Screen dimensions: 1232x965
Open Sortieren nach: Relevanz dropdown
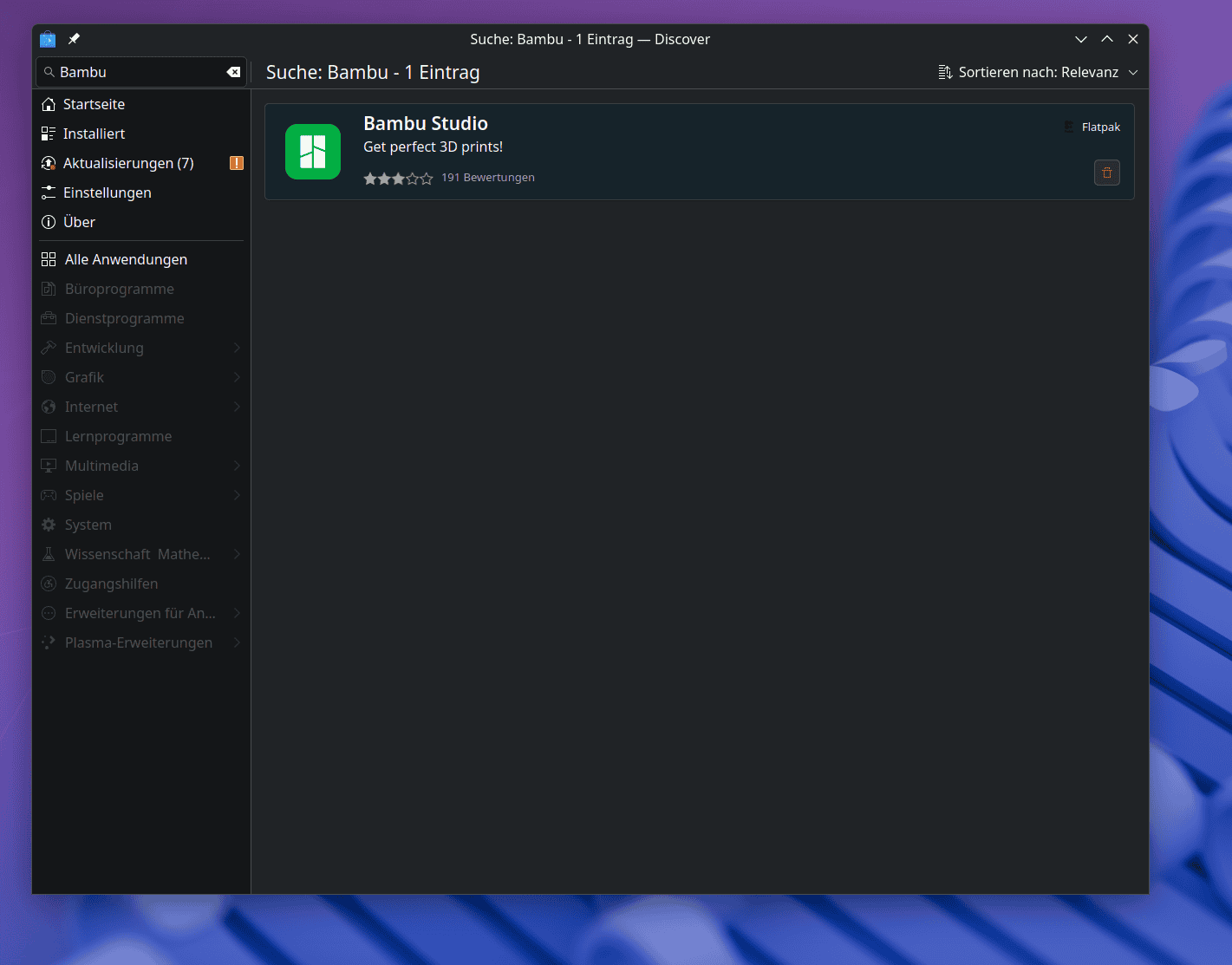[x=1038, y=72]
